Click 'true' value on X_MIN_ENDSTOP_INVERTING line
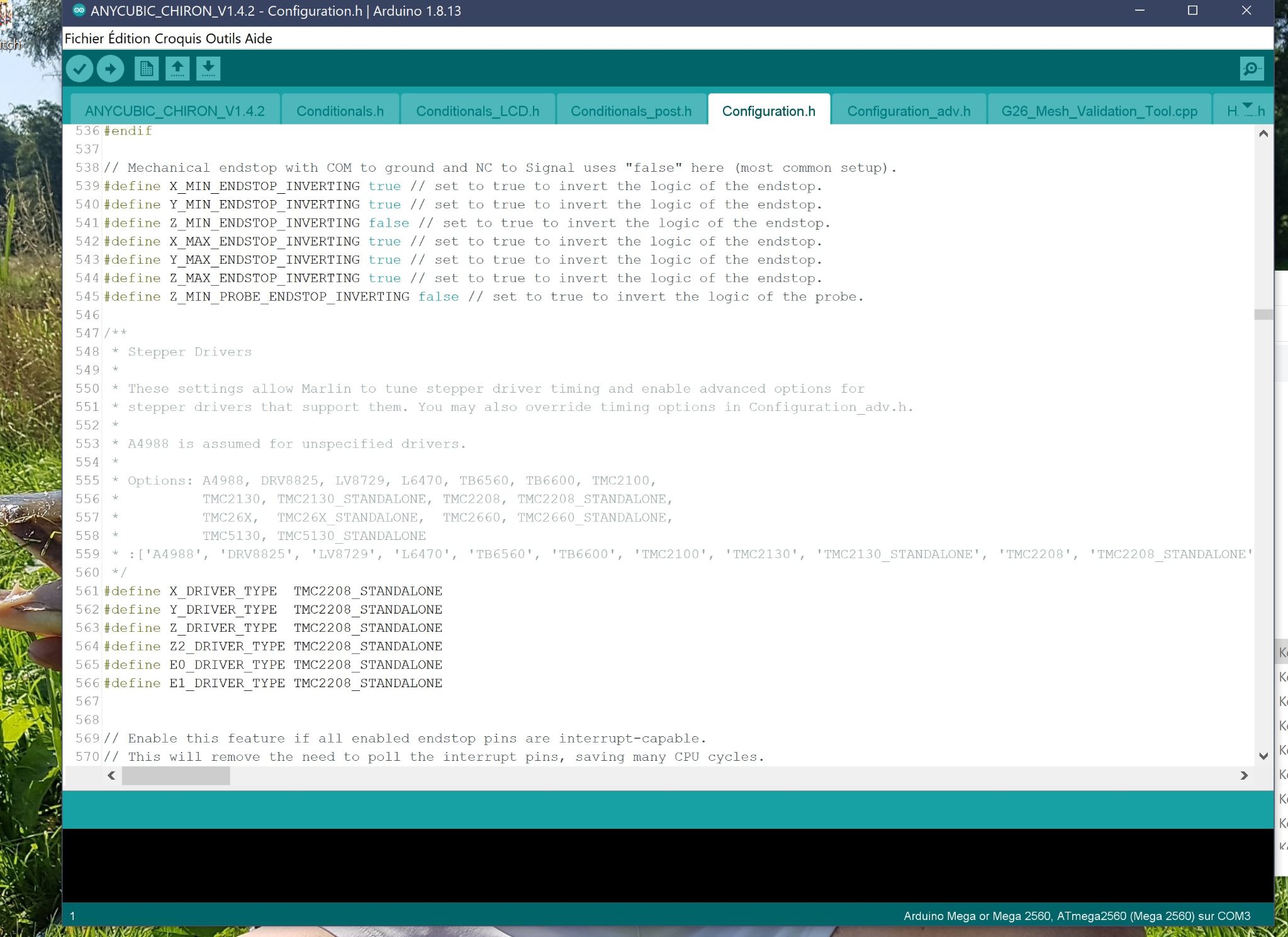 point(384,186)
